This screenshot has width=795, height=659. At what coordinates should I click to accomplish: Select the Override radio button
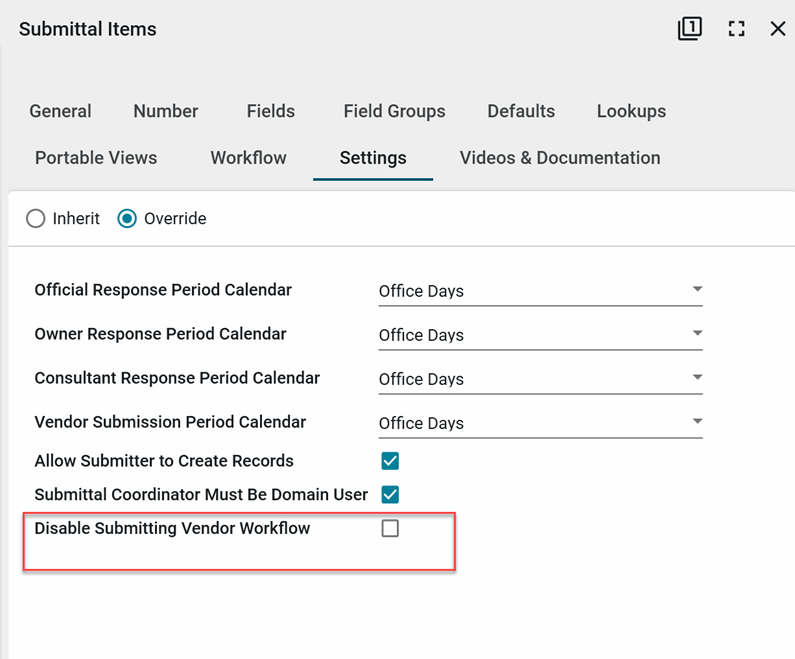tap(127, 218)
